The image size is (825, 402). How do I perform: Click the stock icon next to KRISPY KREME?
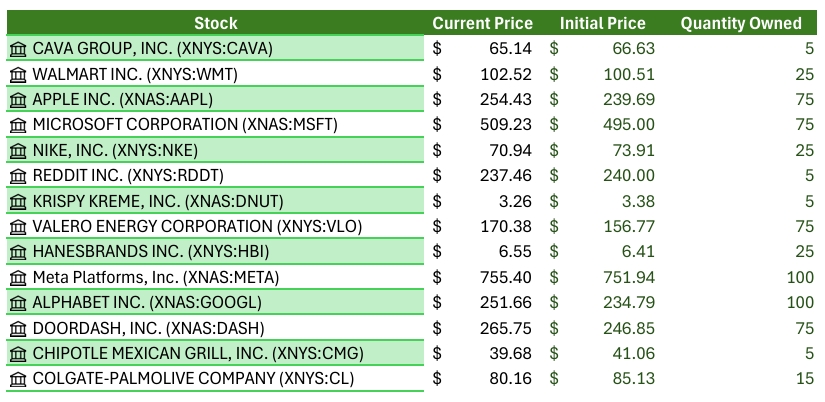[18, 201]
